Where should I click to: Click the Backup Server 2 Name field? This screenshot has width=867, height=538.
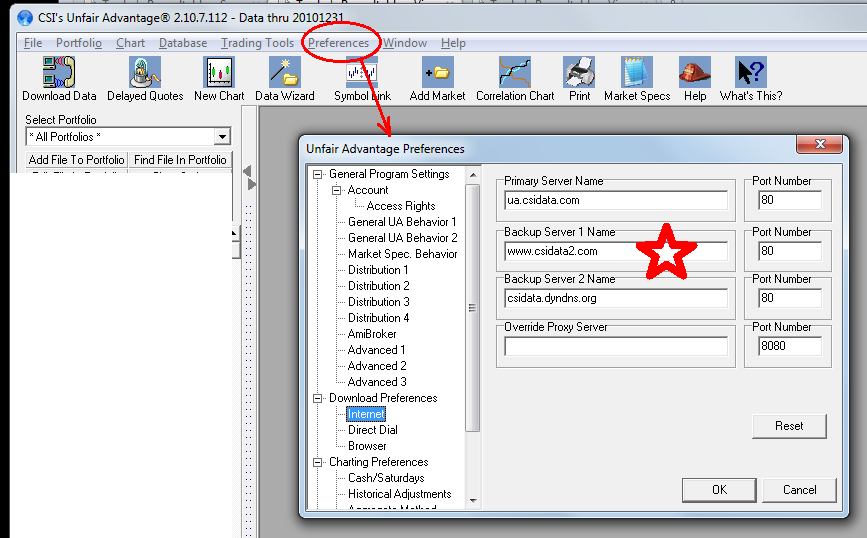click(616, 298)
